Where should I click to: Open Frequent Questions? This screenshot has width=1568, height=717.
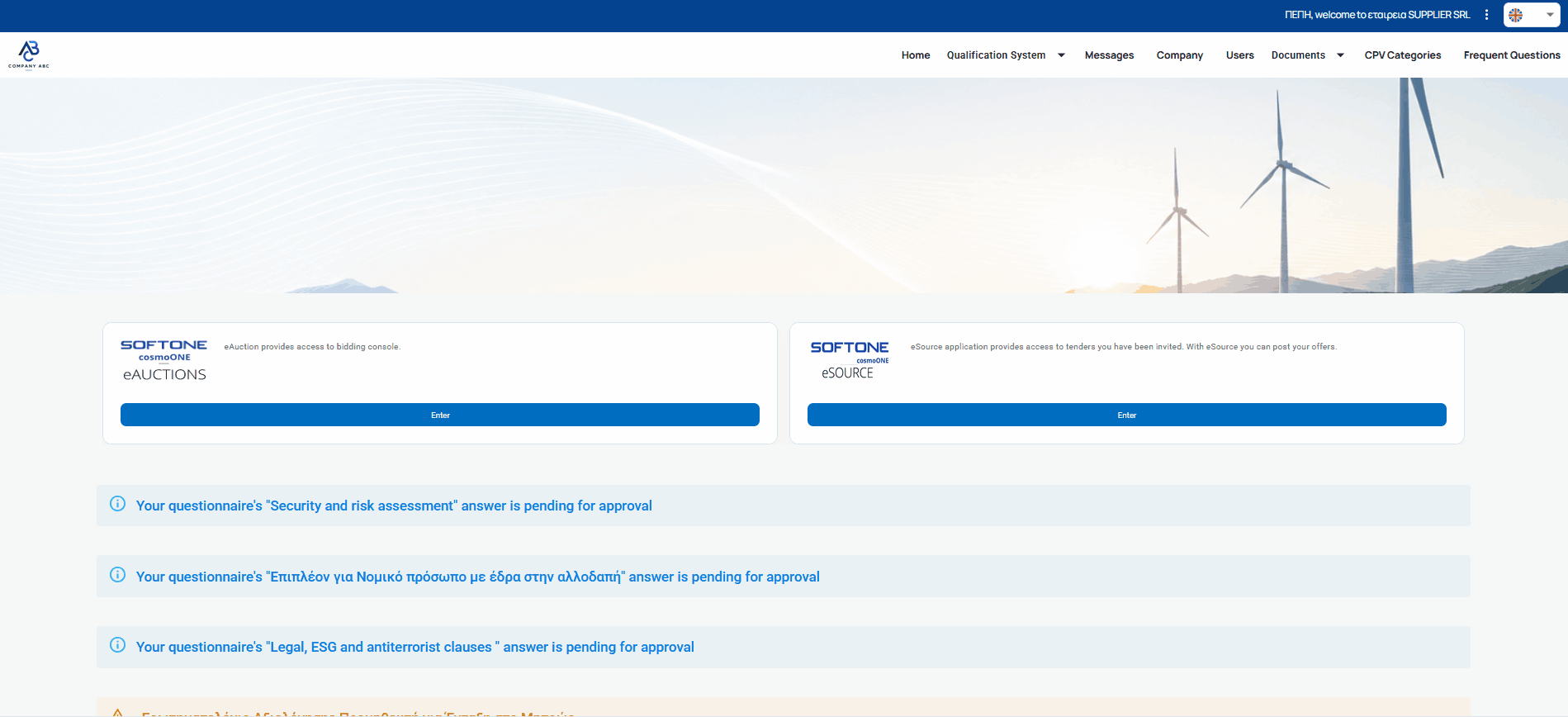(x=1512, y=55)
